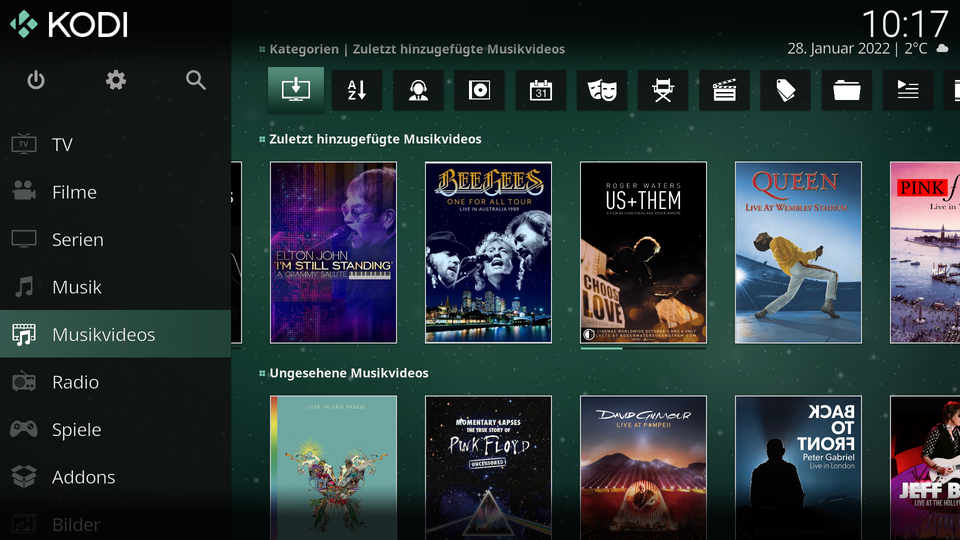
Task: Open Peter Gabriel Back to Front poster
Action: coord(798,468)
